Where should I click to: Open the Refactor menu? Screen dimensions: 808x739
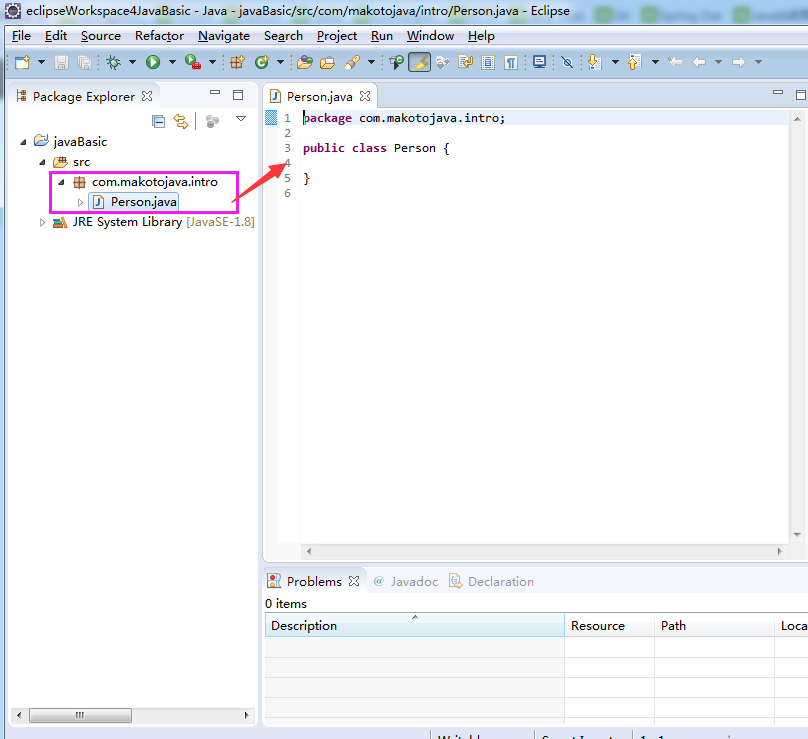(159, 36)
